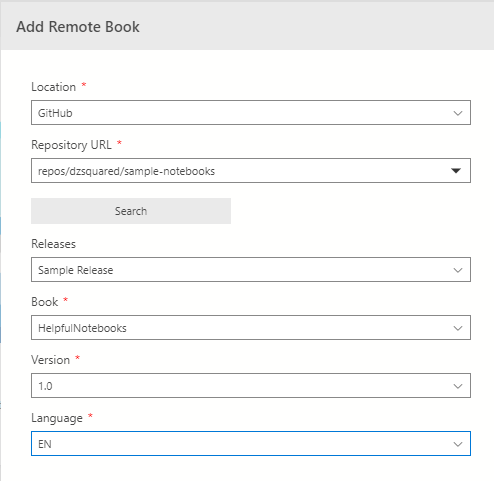
Task: Click the Add Remote Book dialog title
Action: coord(78,27)
